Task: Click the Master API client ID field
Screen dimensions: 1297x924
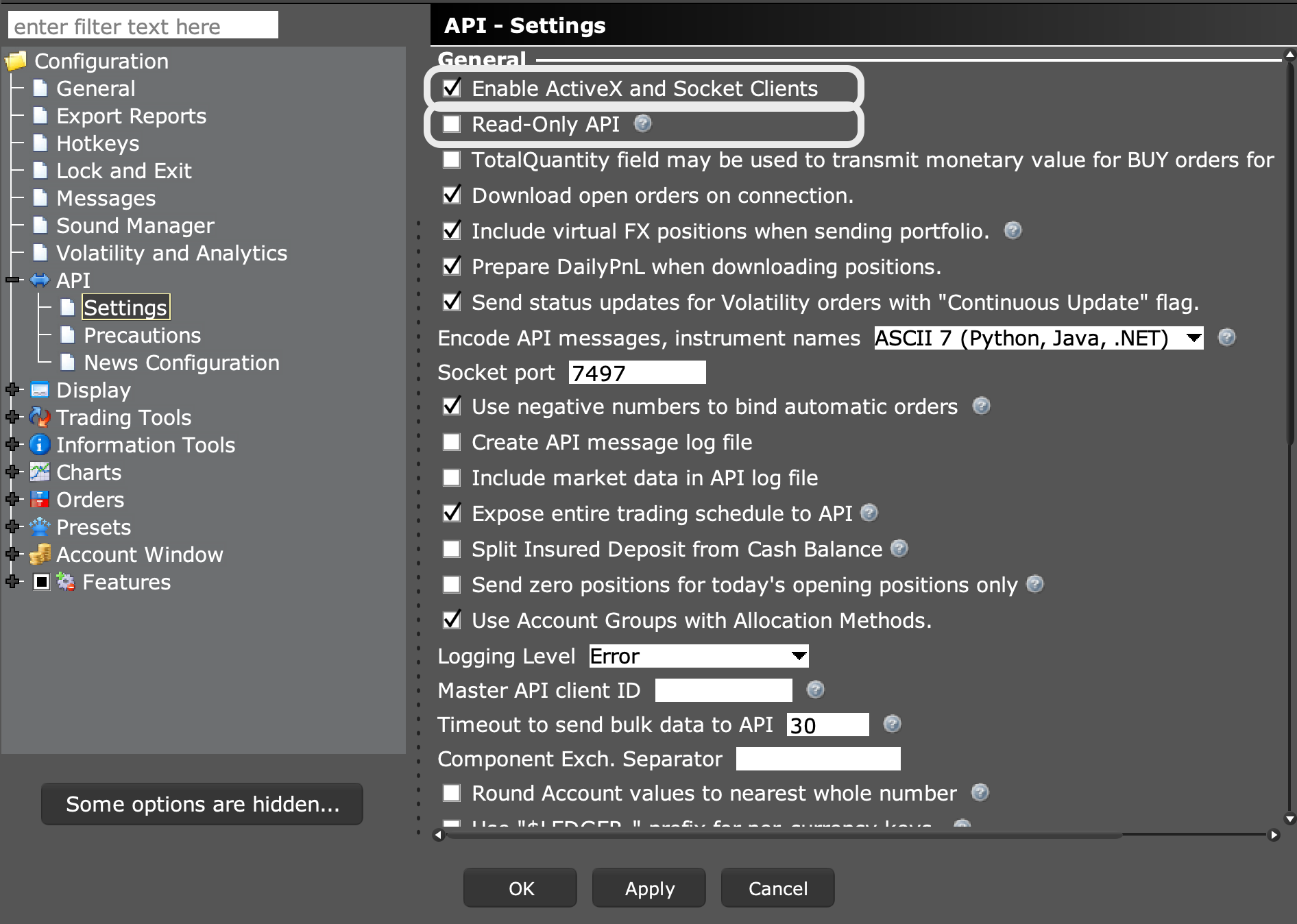Action: (x=724, y=690)
